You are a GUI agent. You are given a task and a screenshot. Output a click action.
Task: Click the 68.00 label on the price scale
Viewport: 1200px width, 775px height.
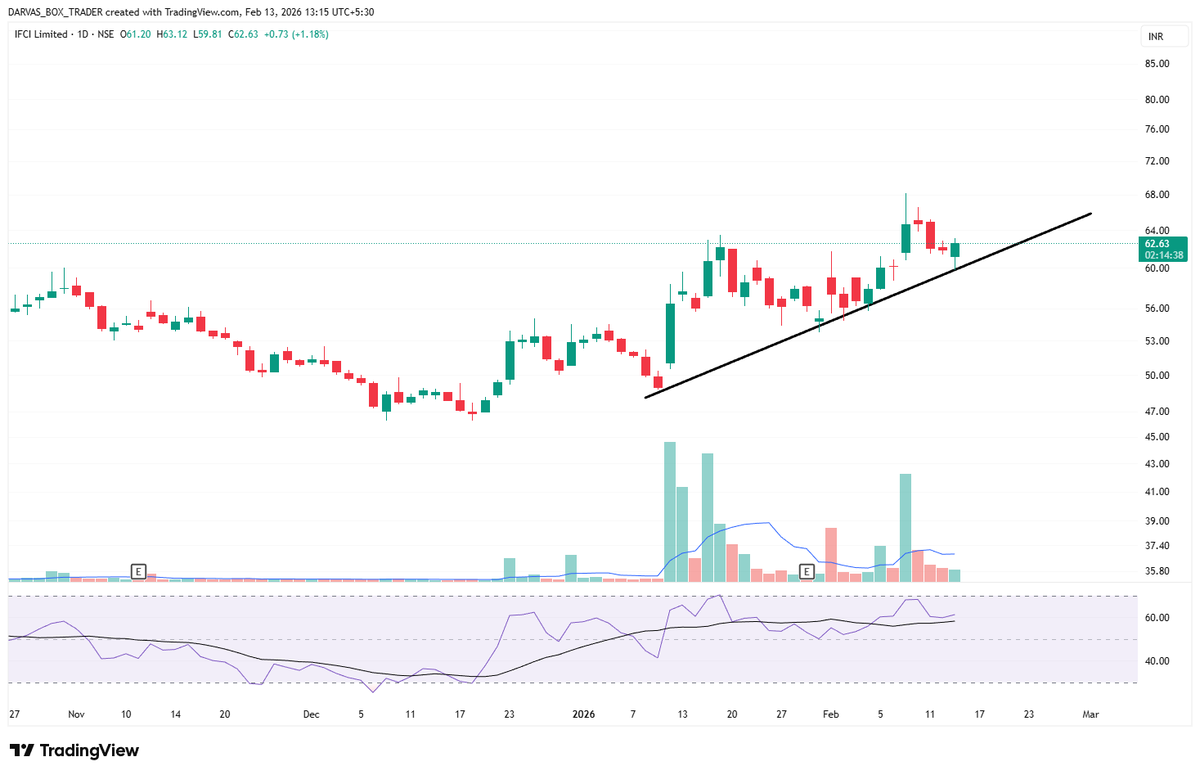coord(1157,193)
